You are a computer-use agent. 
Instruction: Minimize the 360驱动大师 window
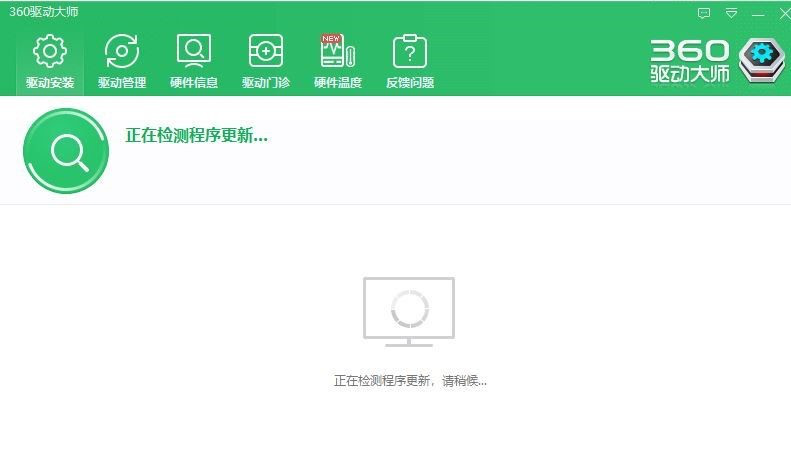coord(757,13)
